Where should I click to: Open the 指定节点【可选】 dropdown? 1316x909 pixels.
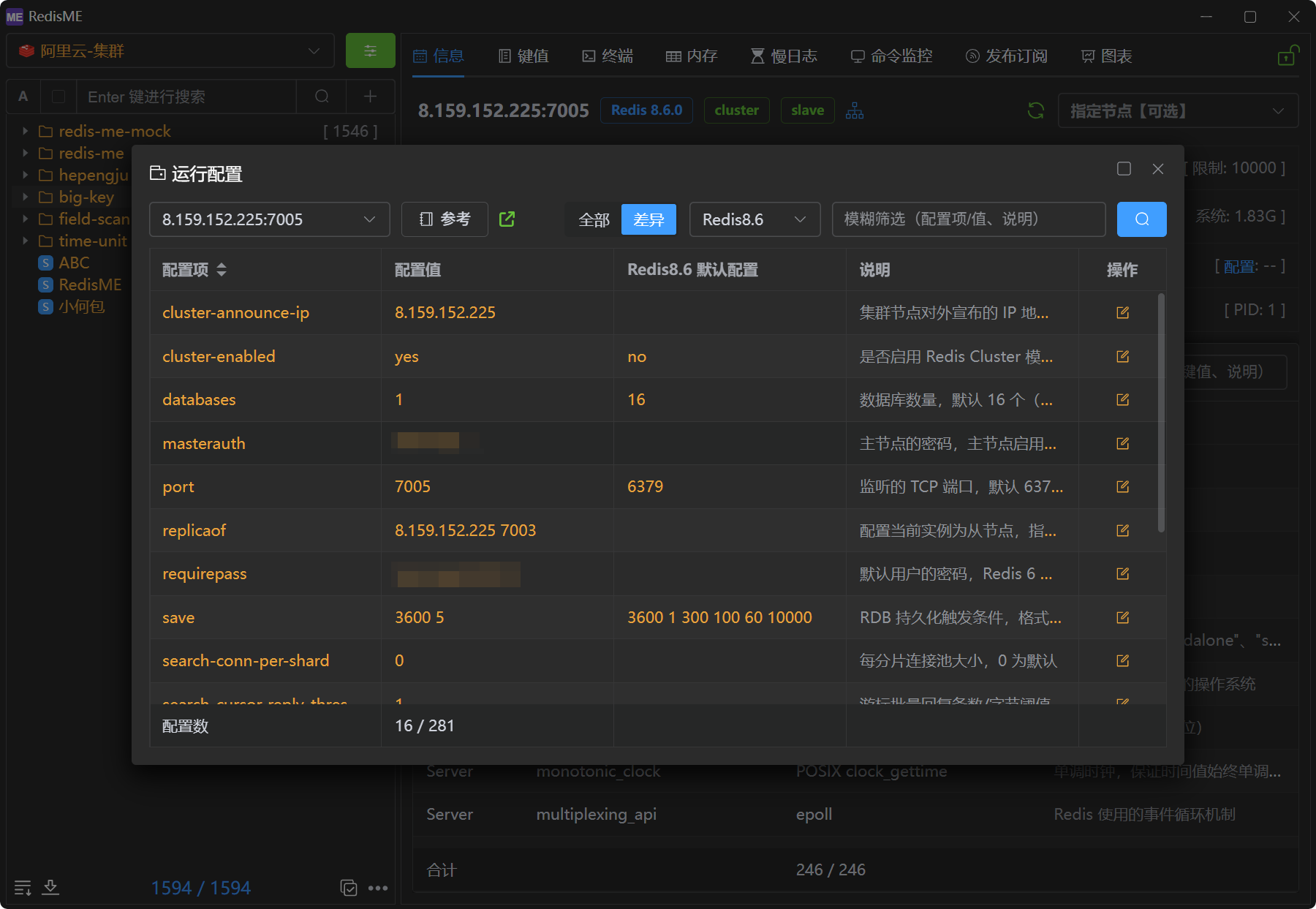[1178, 110]
